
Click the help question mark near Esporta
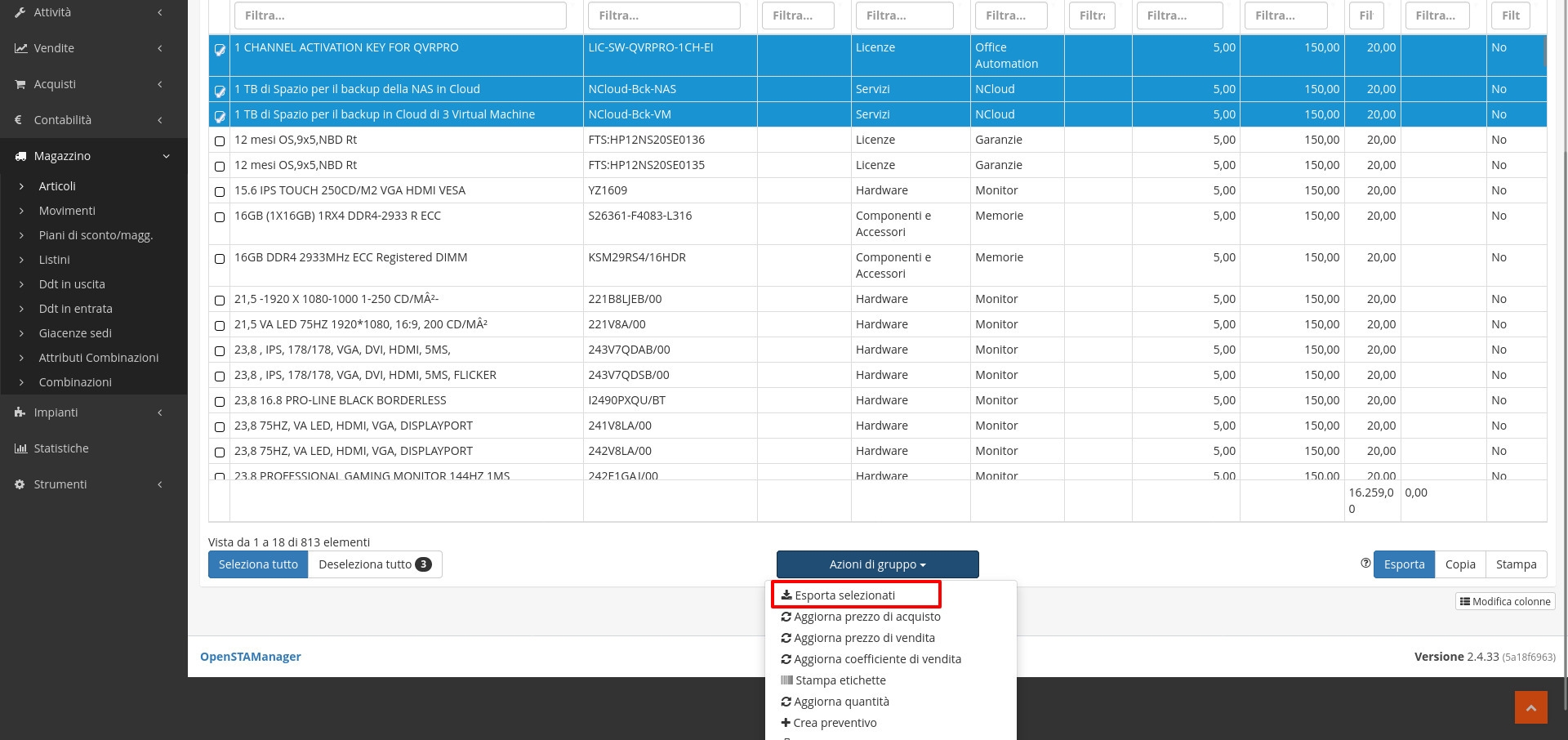1365,564
